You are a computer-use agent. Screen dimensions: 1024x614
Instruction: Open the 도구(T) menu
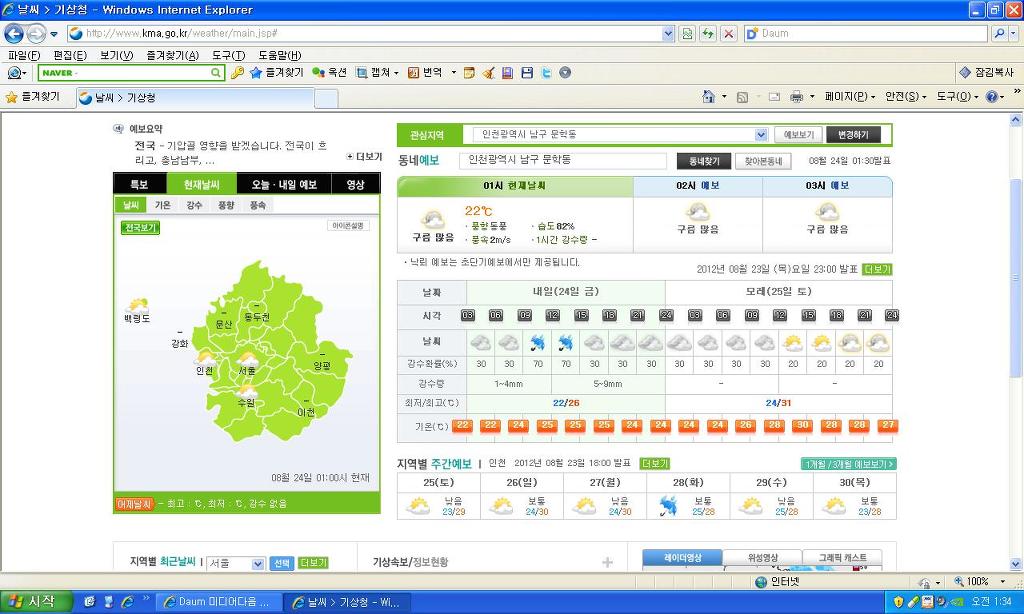point(228,55)
